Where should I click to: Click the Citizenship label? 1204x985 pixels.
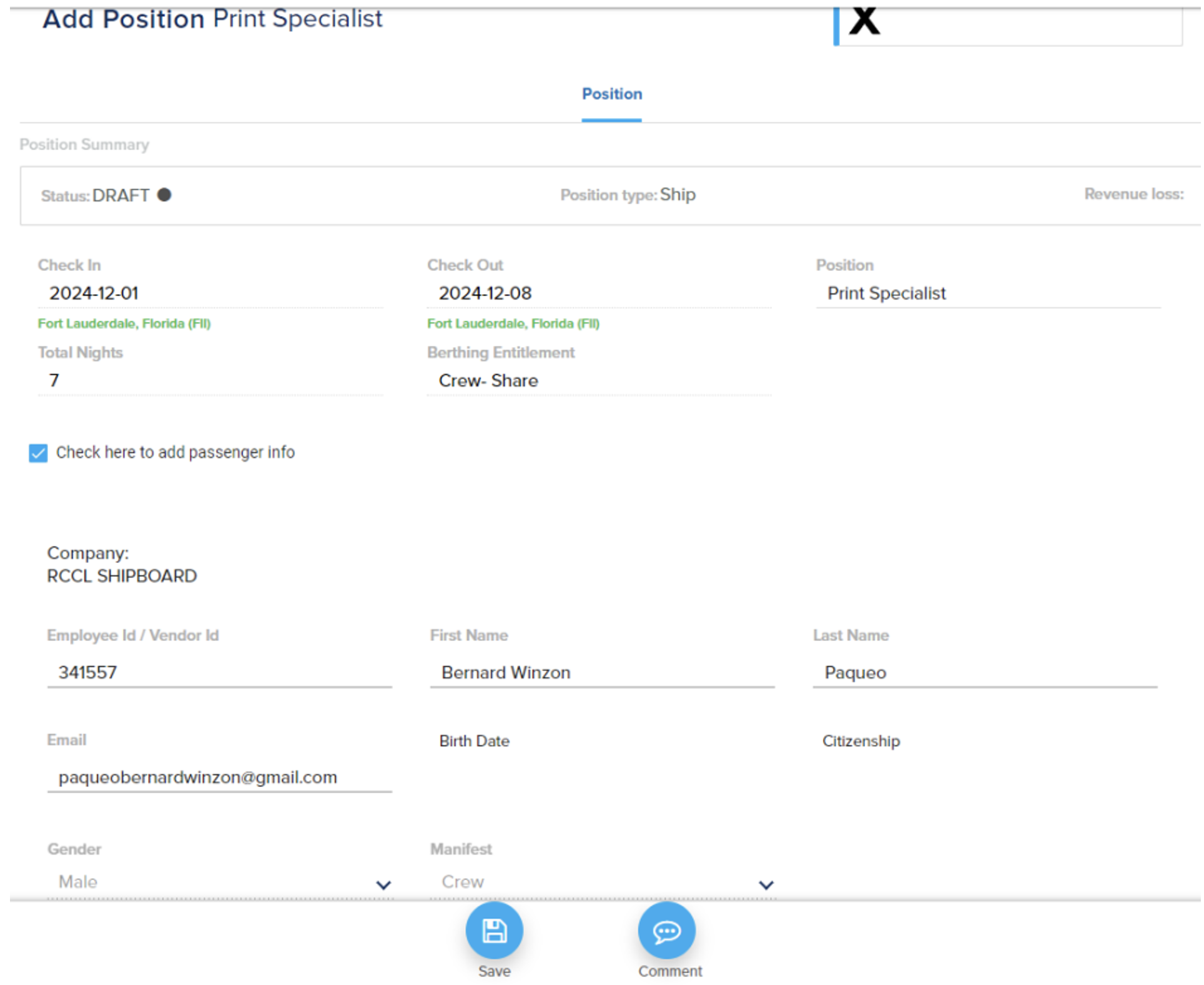pyautogui.click(x=861, y=742)
